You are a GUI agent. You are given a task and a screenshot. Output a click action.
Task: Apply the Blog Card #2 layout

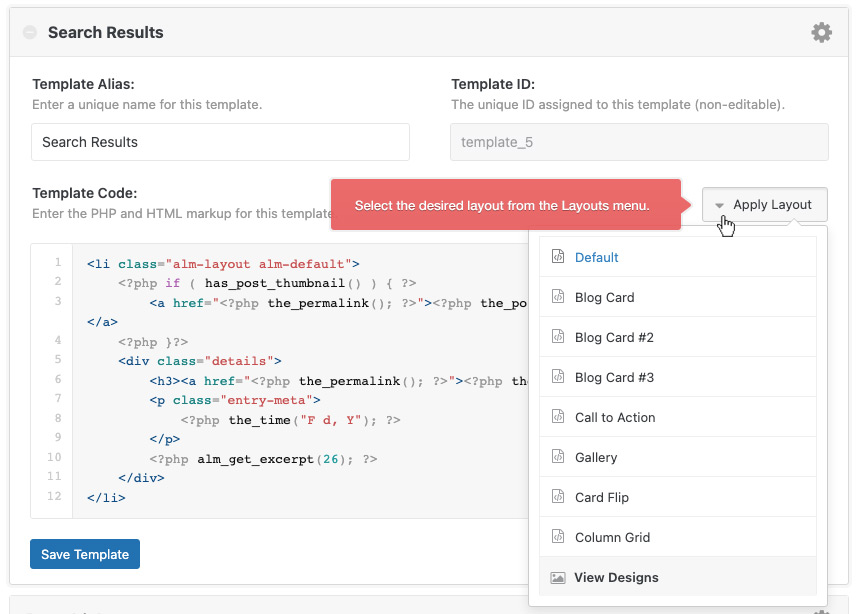click(x=678, y=337)
